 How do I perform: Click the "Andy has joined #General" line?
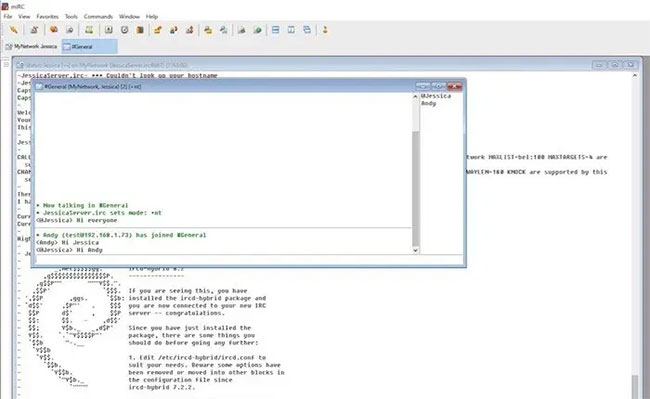[121, 235]
